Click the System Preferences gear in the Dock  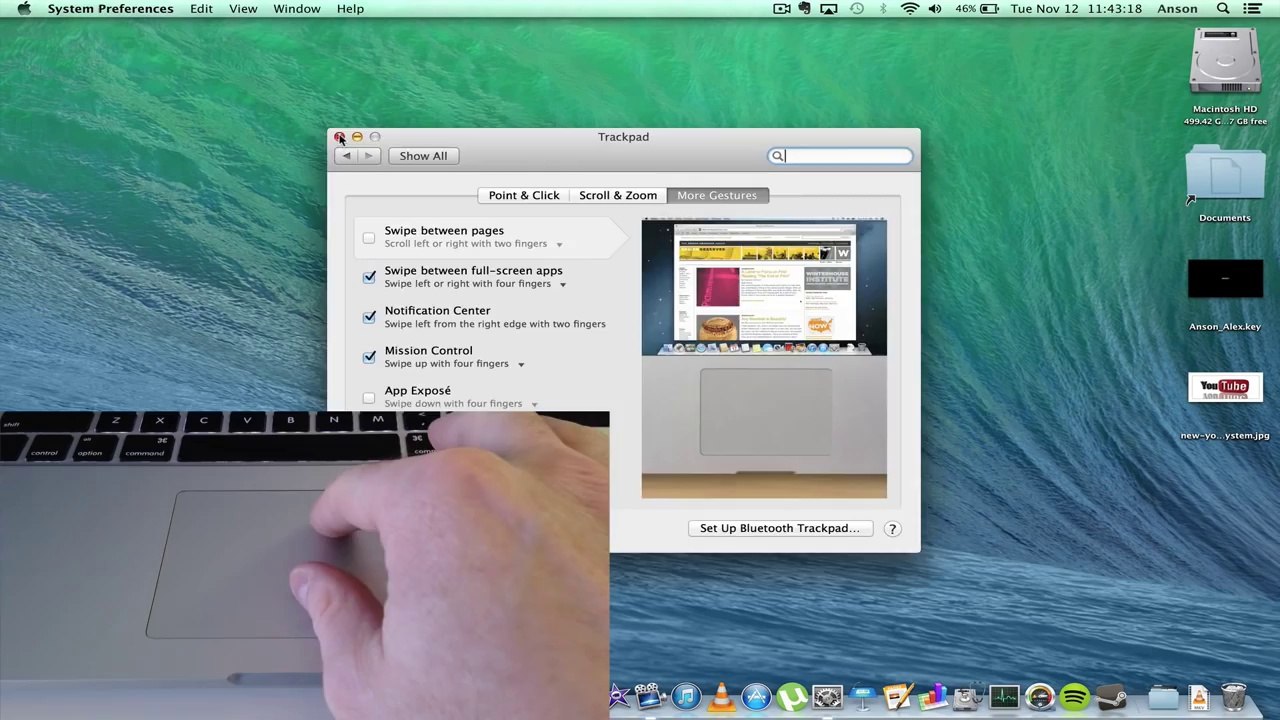click(x=827, y=696)
